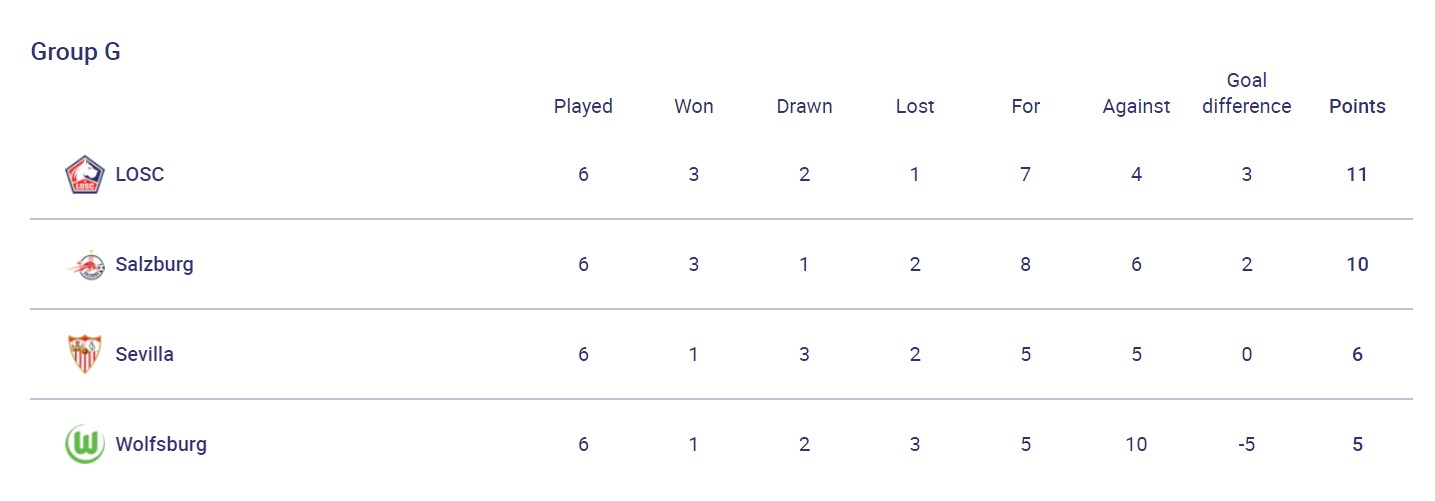Click Wolfsburg's goal difference value -5
Screen dimensions: 1435x501
1246,445
